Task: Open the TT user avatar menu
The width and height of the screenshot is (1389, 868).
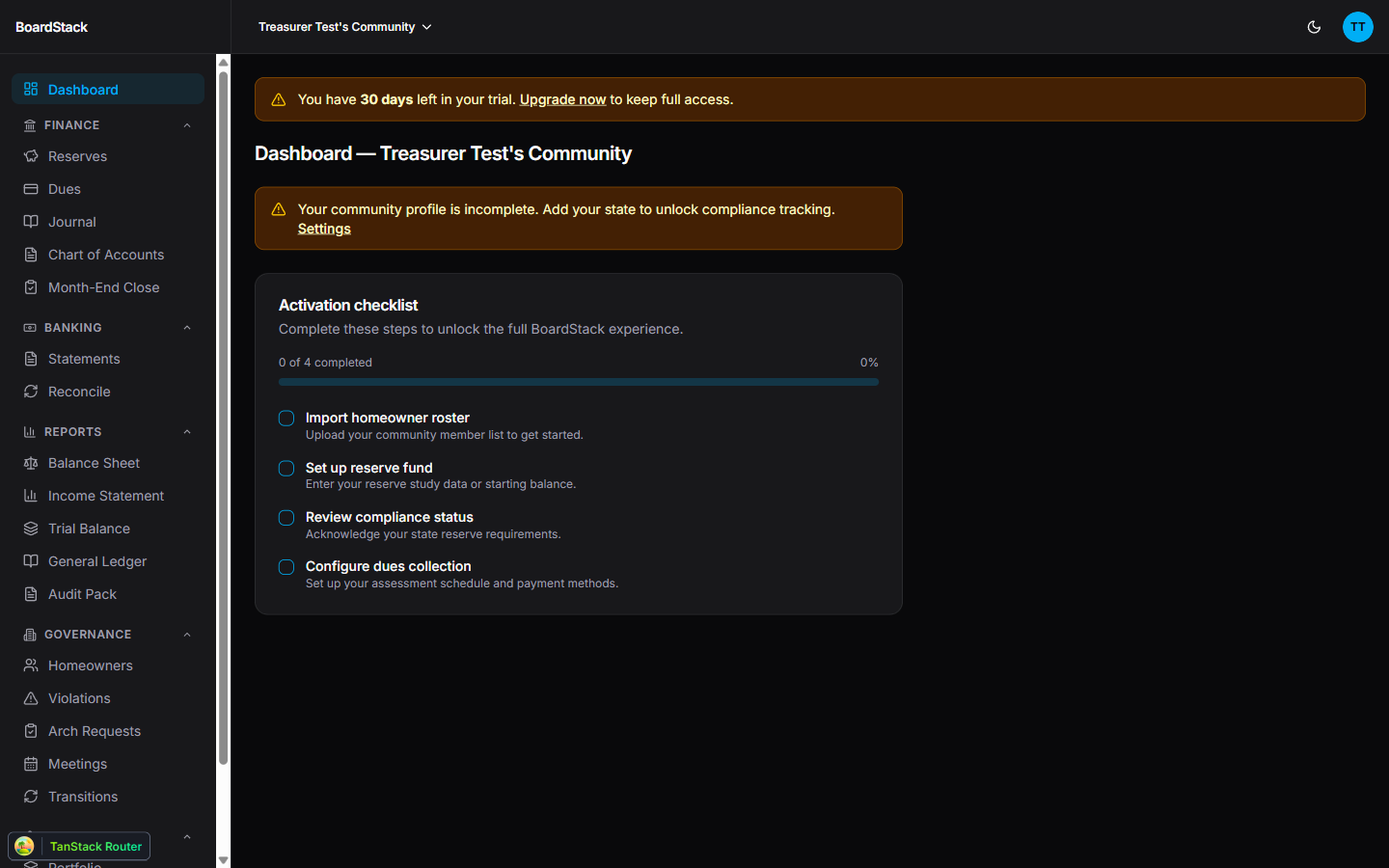Action: (1358, 27)
